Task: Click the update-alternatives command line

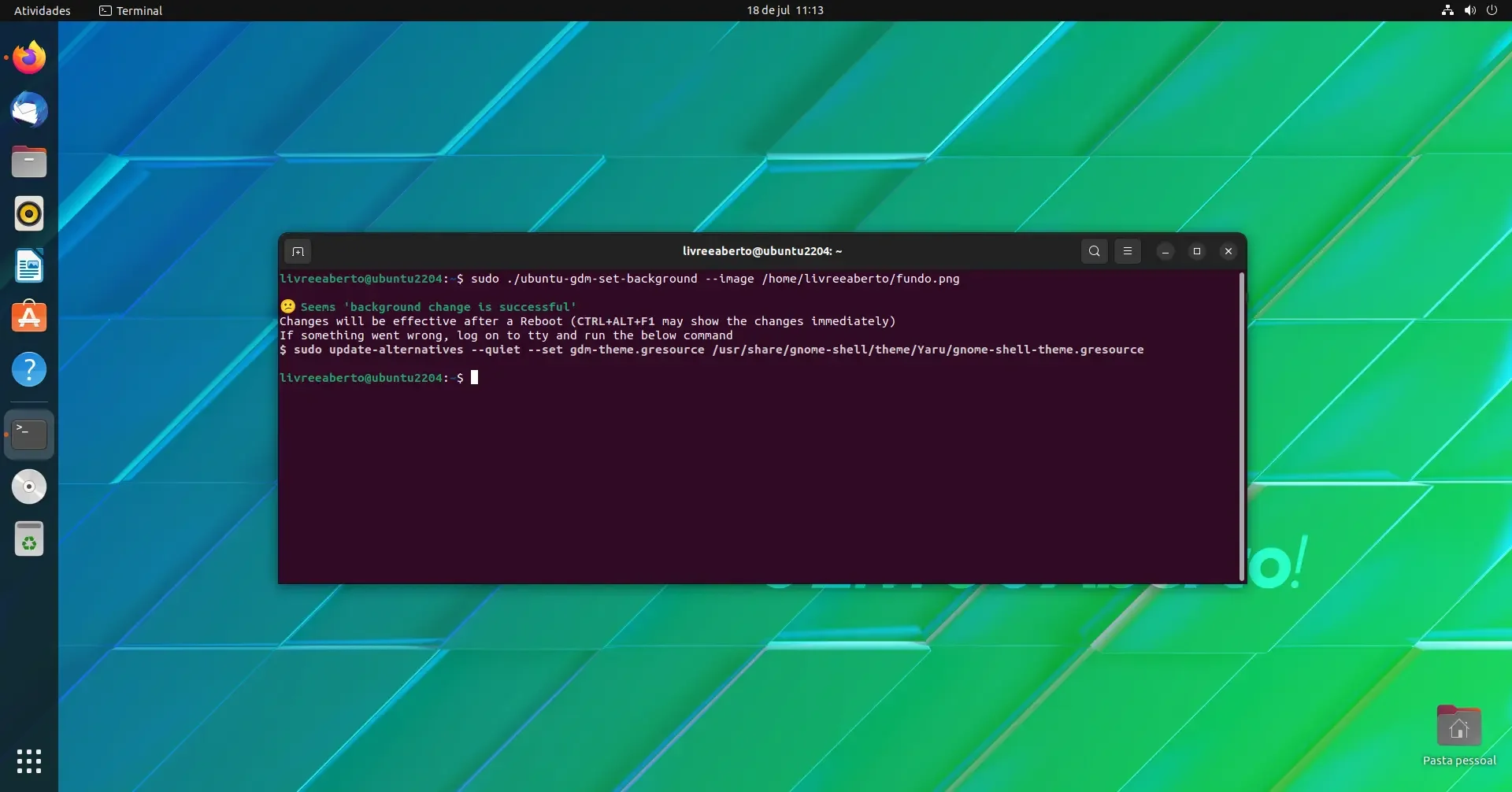Action: coord(711,350)
